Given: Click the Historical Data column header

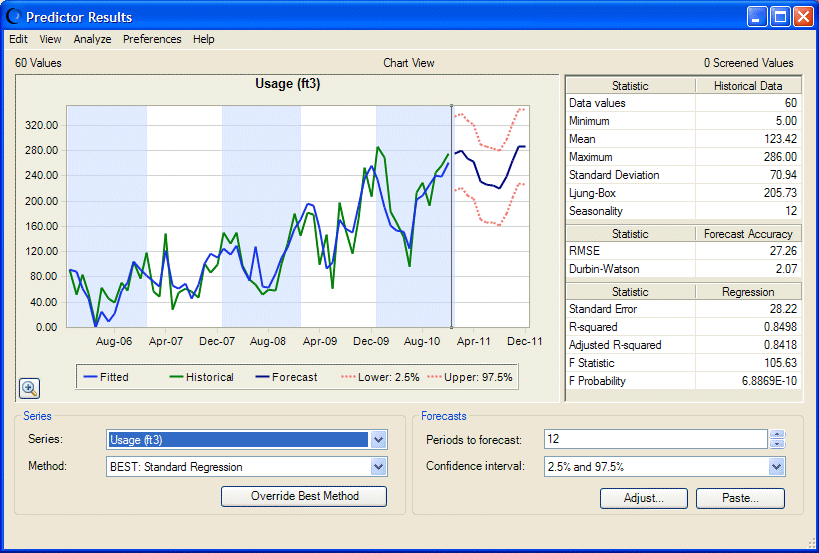Looking at the screenshot, I should pyautogui.click(x=748, y=86).
